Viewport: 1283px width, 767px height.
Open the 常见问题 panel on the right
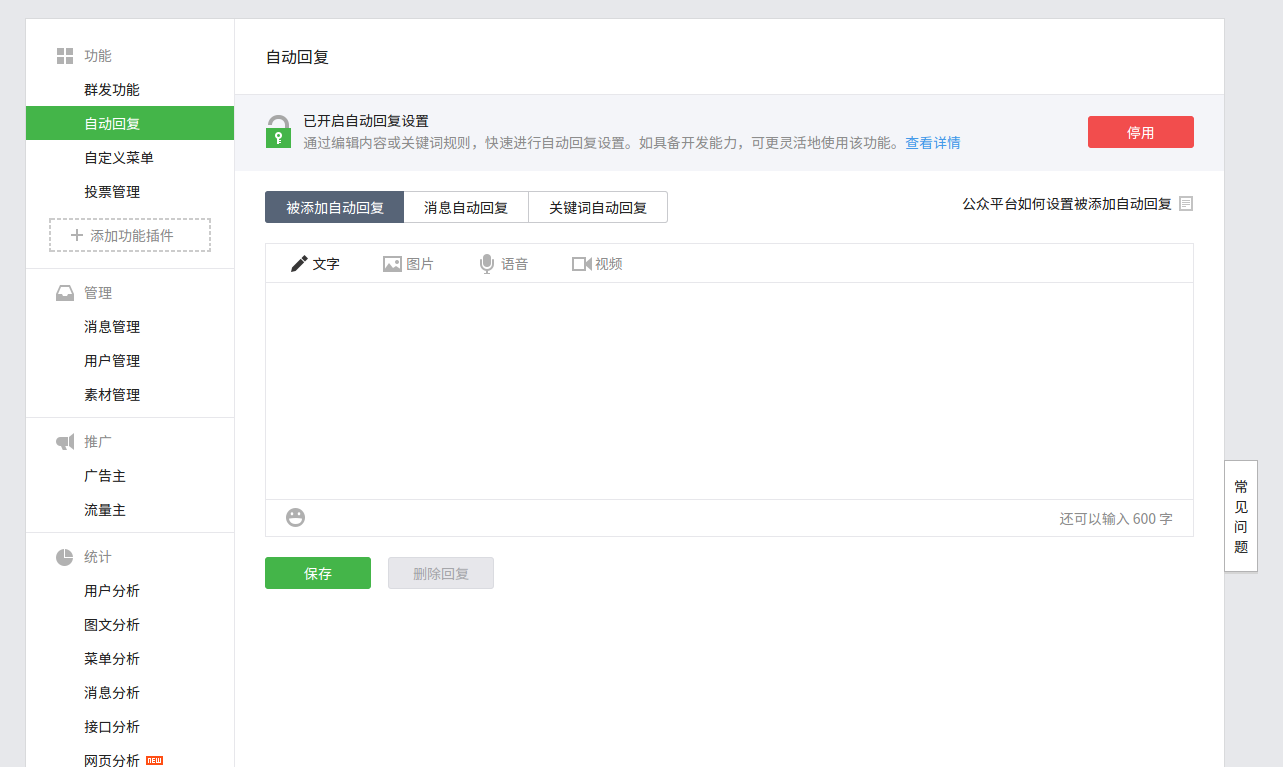tap(1240, 518)
